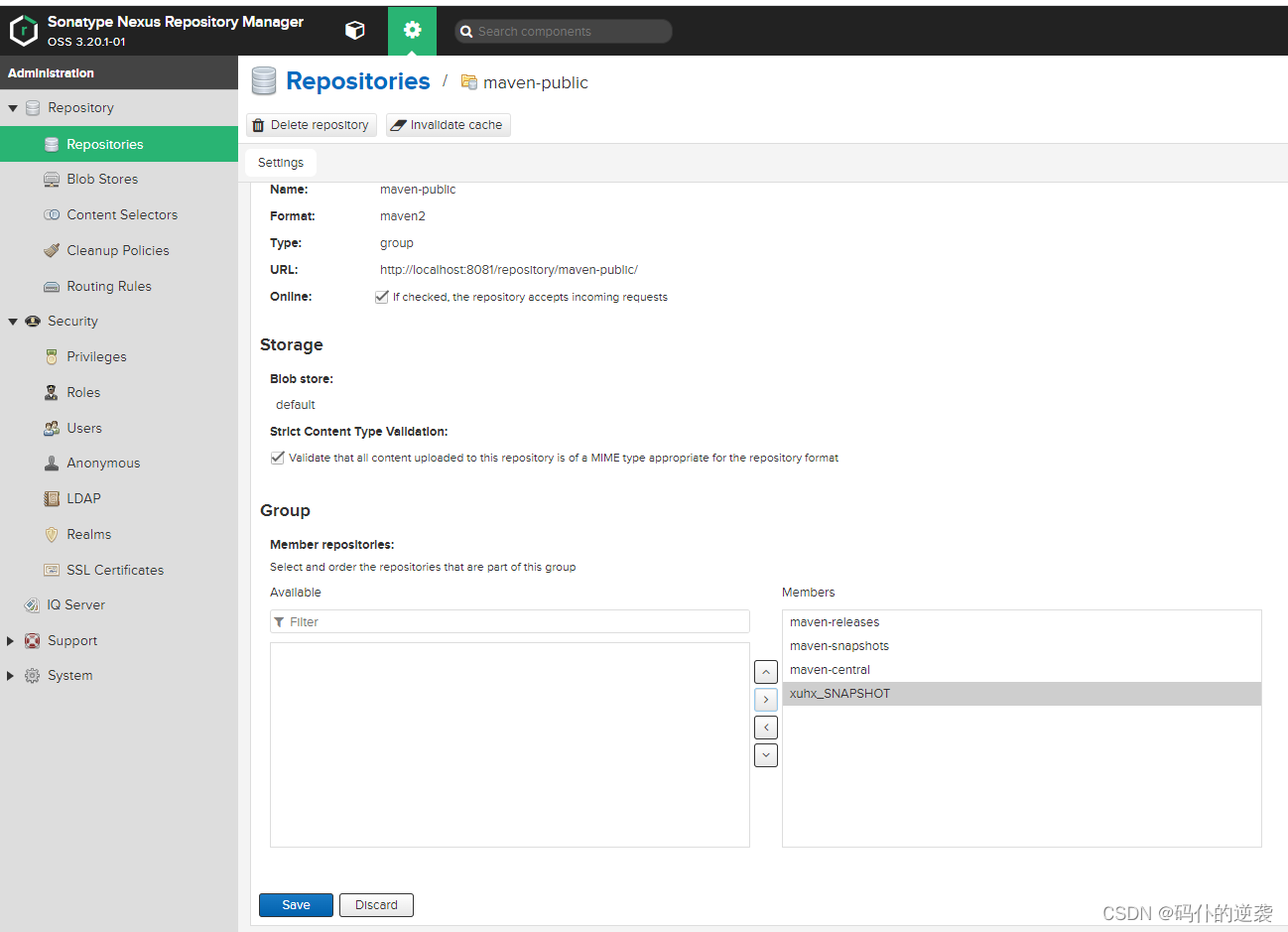Click the default blob store value
This screenshot has height=932, width=1288.
(x=295, y=405)
